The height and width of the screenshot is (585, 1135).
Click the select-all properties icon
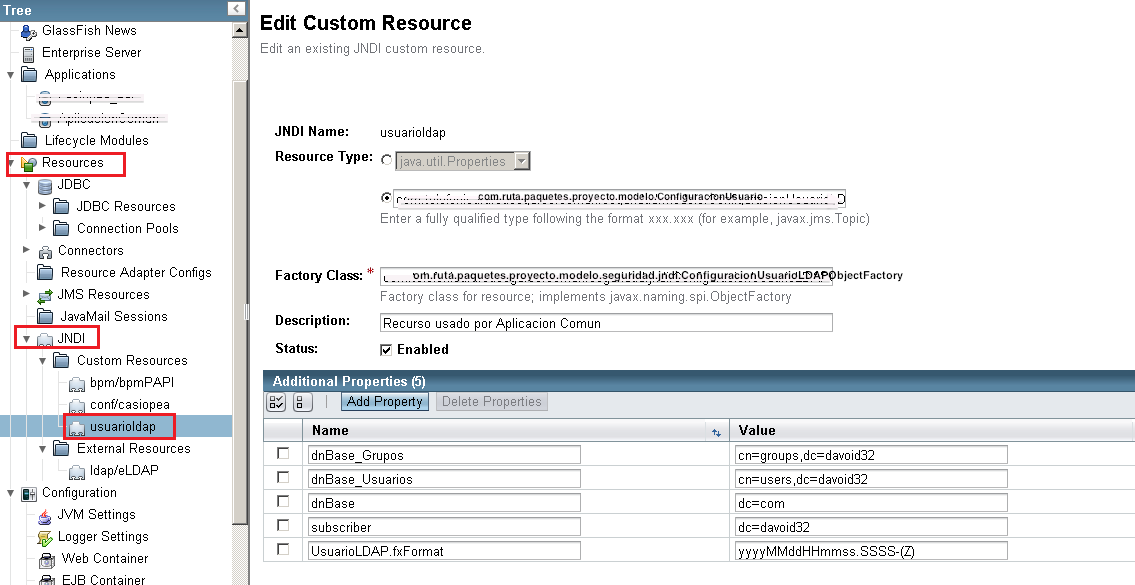277,402
